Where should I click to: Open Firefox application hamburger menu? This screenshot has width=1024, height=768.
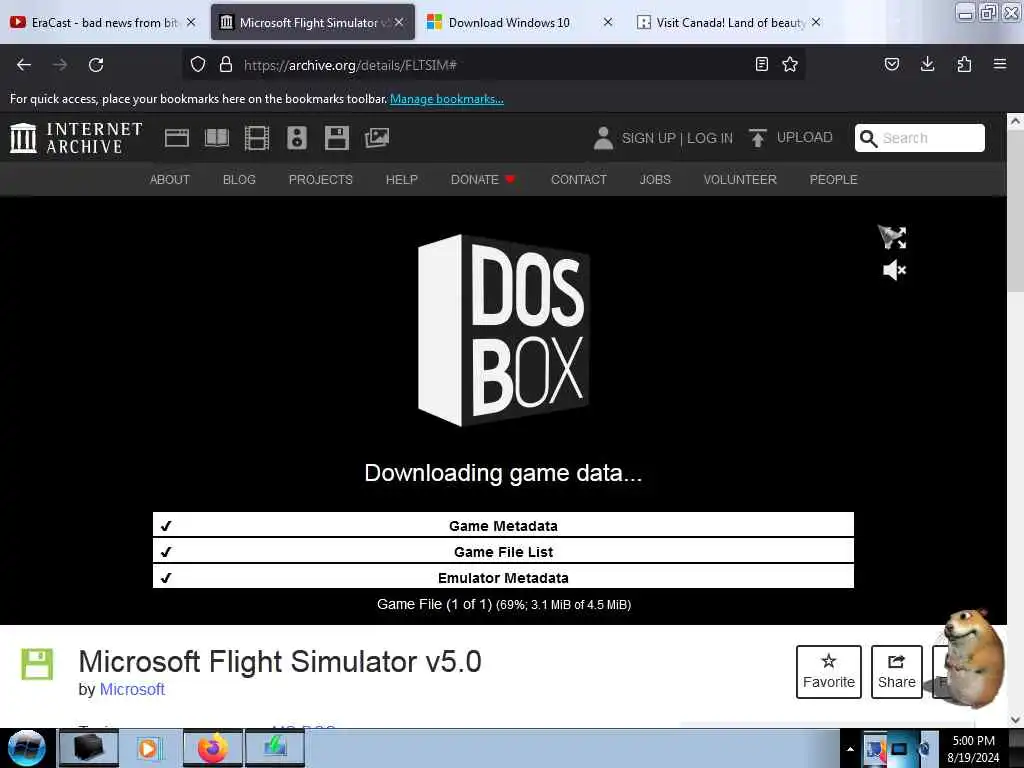1000,64
